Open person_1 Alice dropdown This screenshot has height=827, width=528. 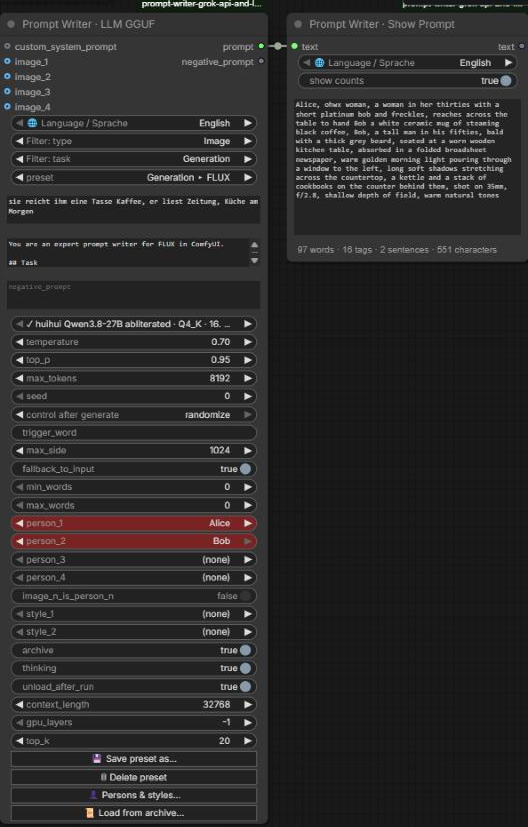tap(133, 523)
